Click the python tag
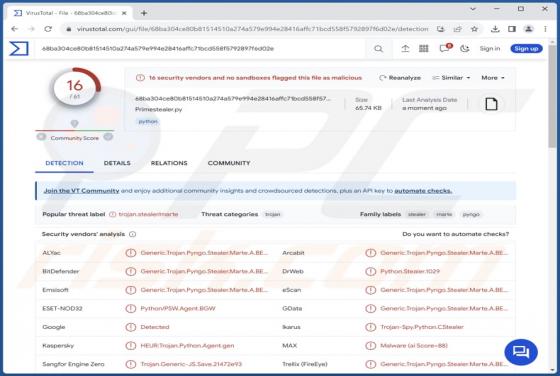560x376 pixels. pyautogui.click(x=148, y=121)
